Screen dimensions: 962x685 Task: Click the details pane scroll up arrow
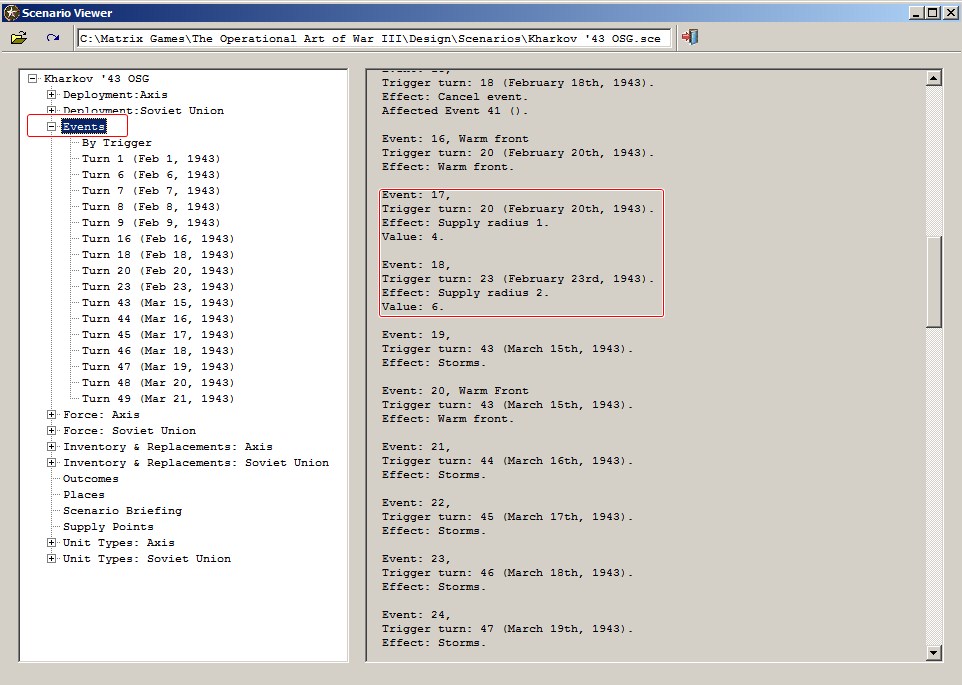(x=933, y=78)
